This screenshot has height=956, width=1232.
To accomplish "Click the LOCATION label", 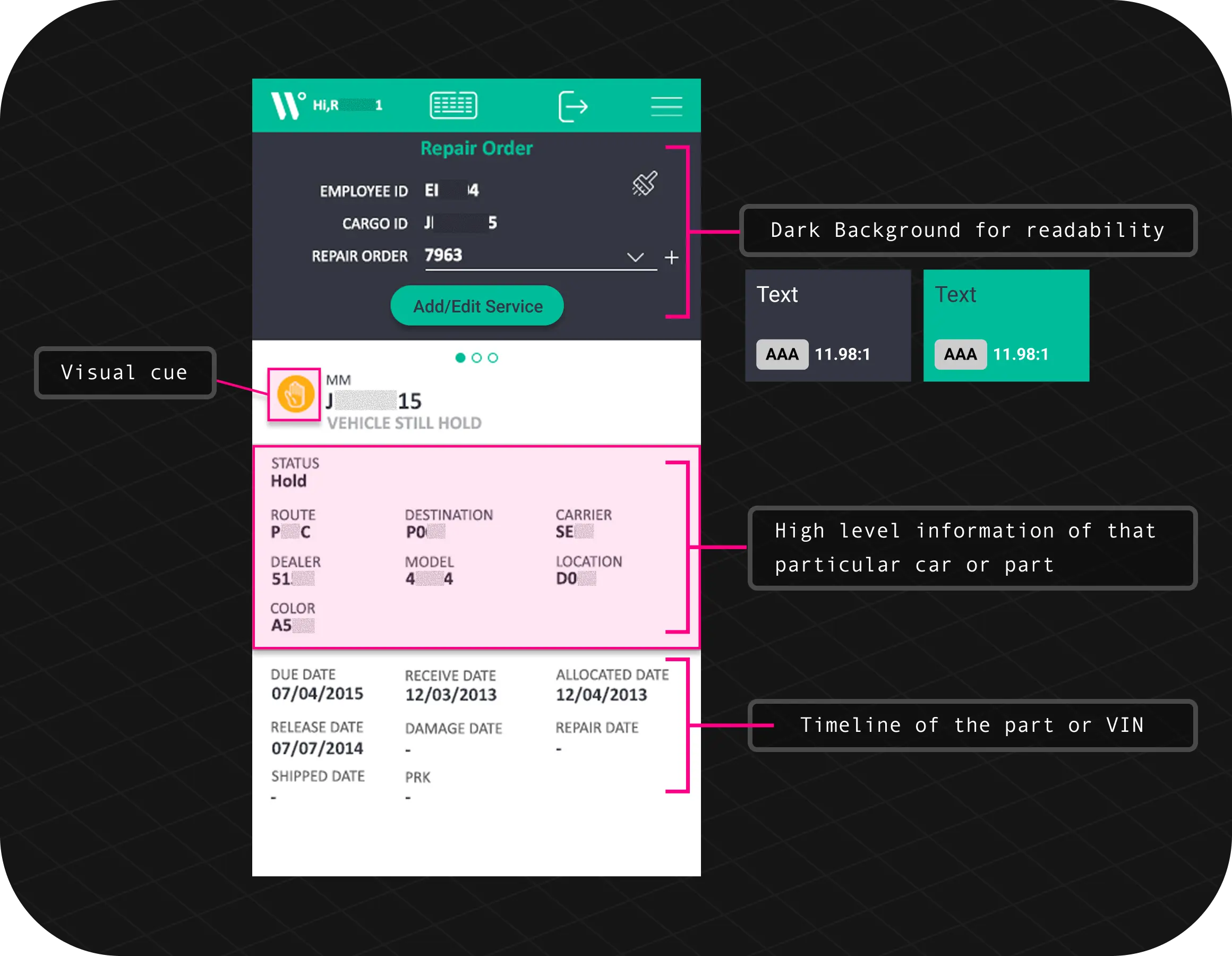I will (x=589, y=561).
